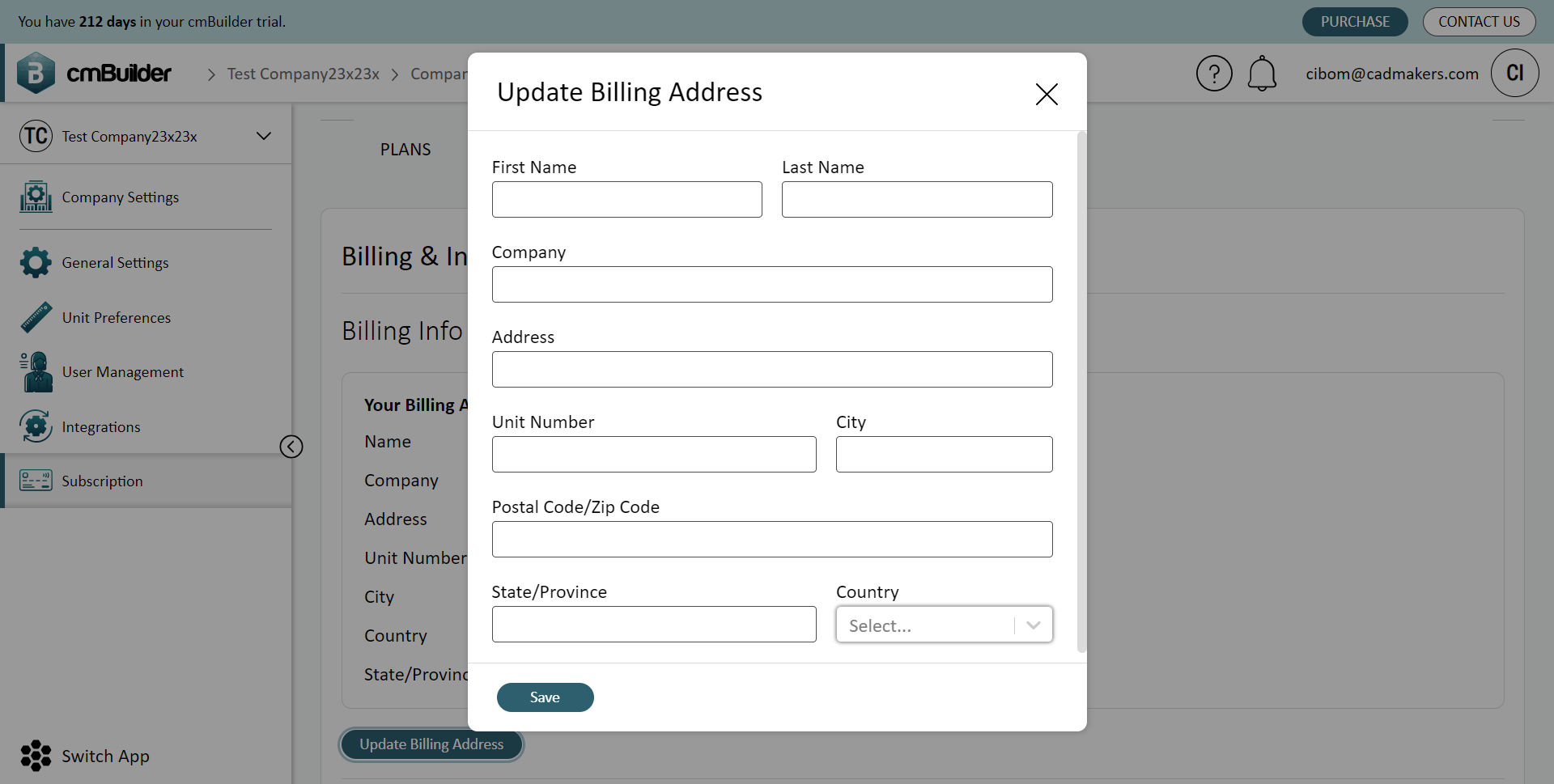Click the Switch App icon
Screen dimensions: 1554x784
36,756
